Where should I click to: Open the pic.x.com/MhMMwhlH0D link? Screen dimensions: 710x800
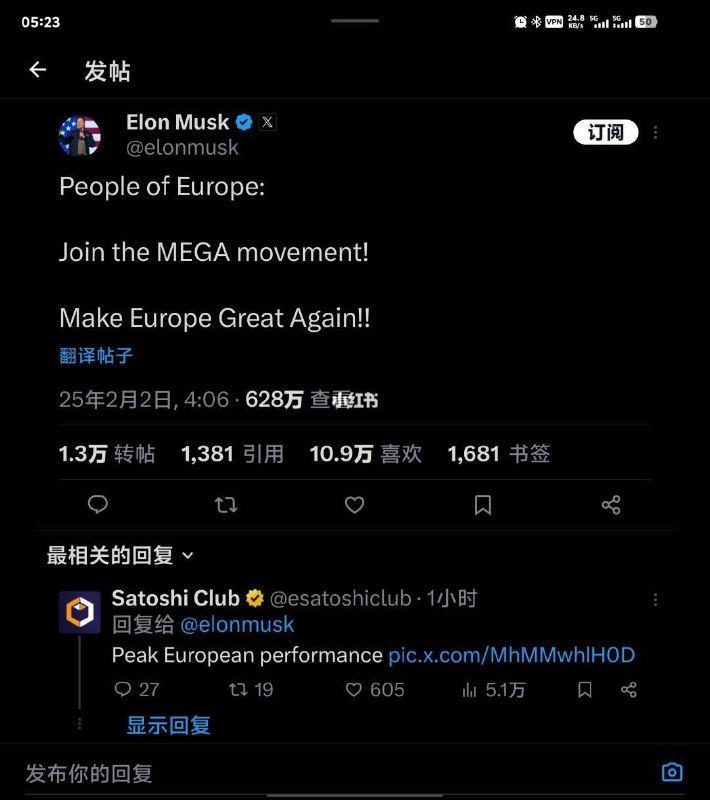(512, 655)
